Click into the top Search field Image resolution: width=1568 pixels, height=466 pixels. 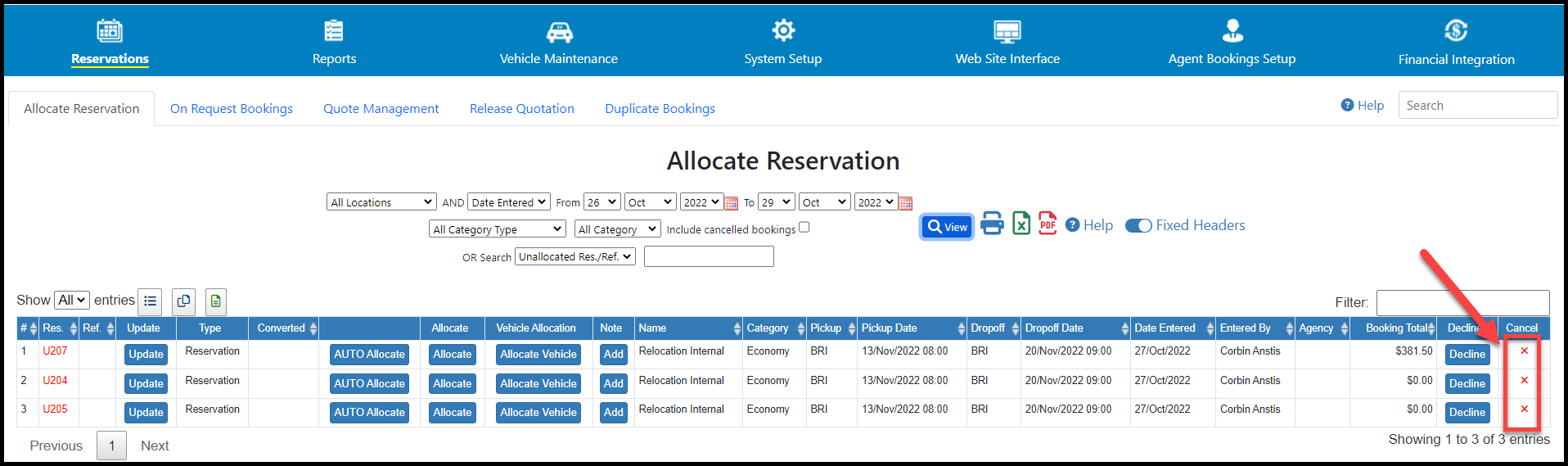tap(1478, 105)
